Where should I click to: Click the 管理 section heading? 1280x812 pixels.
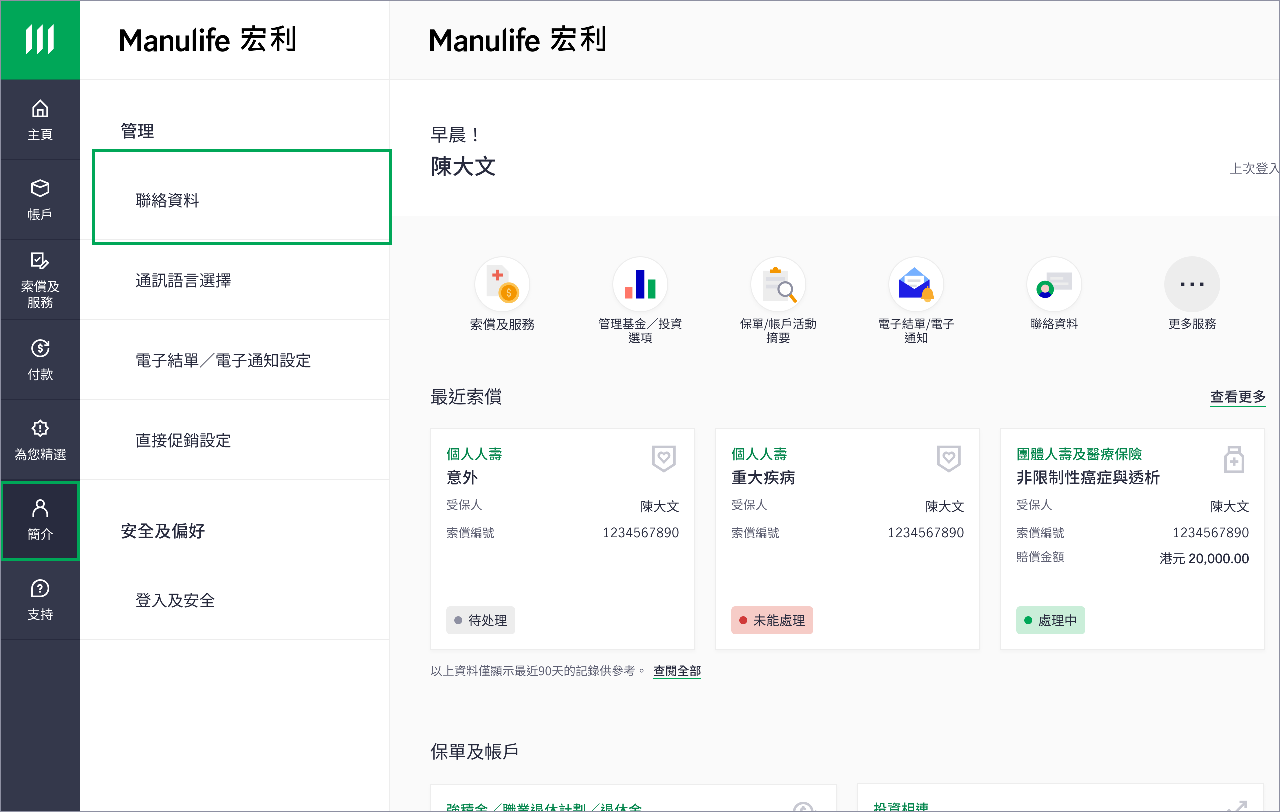click(x=137, y=131)
